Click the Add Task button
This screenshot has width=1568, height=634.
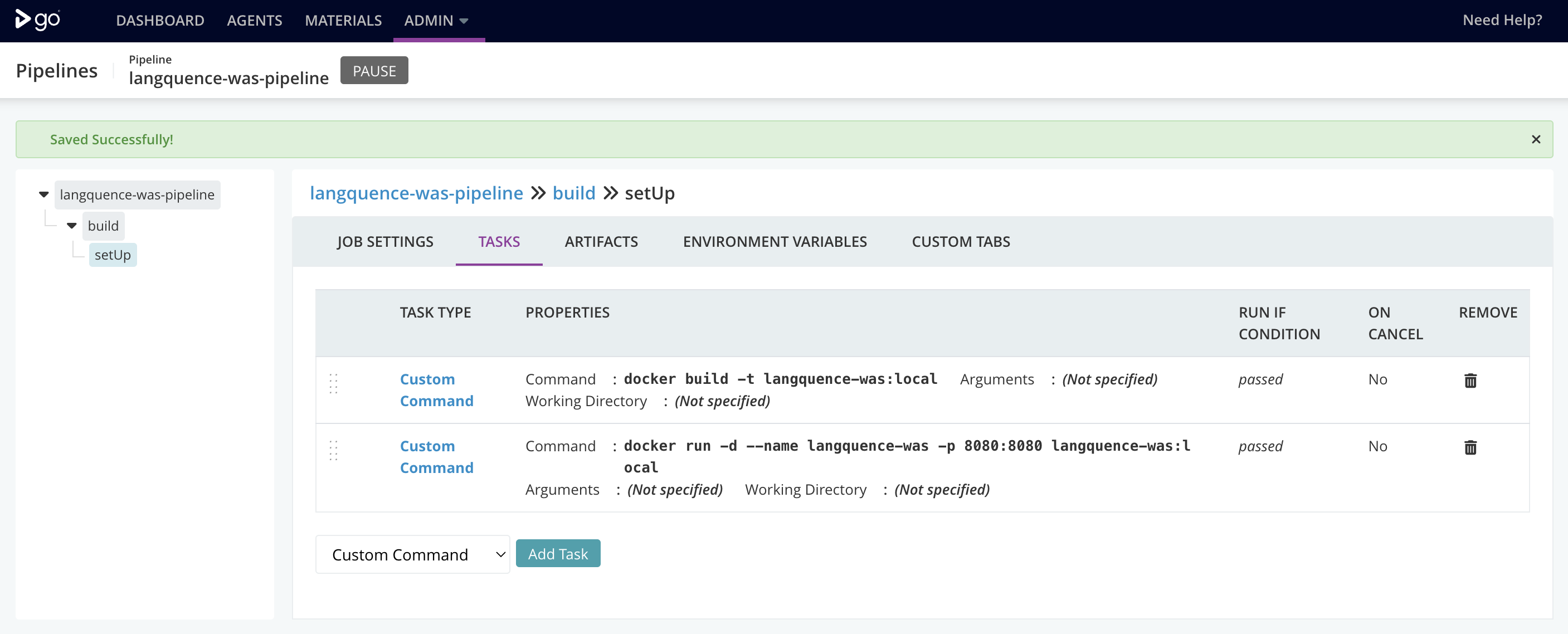tap(558, 554)
